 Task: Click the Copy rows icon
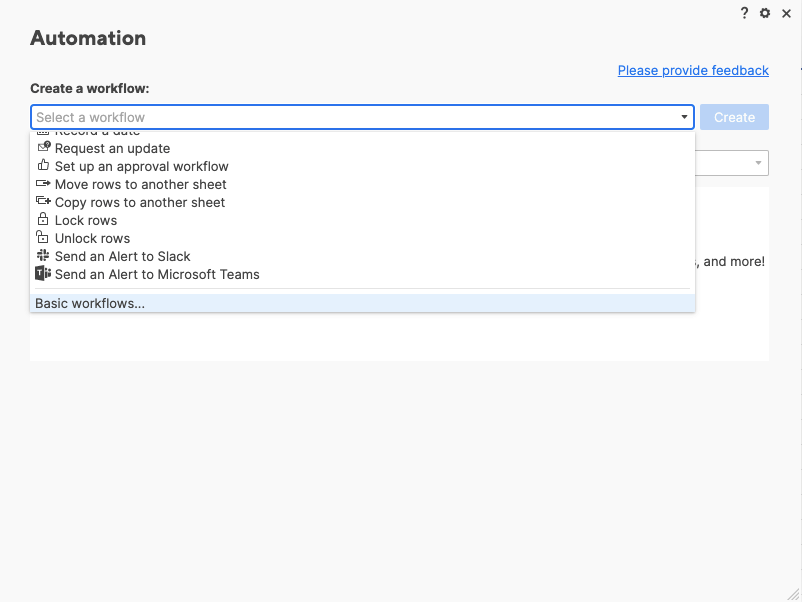point(43,202)
